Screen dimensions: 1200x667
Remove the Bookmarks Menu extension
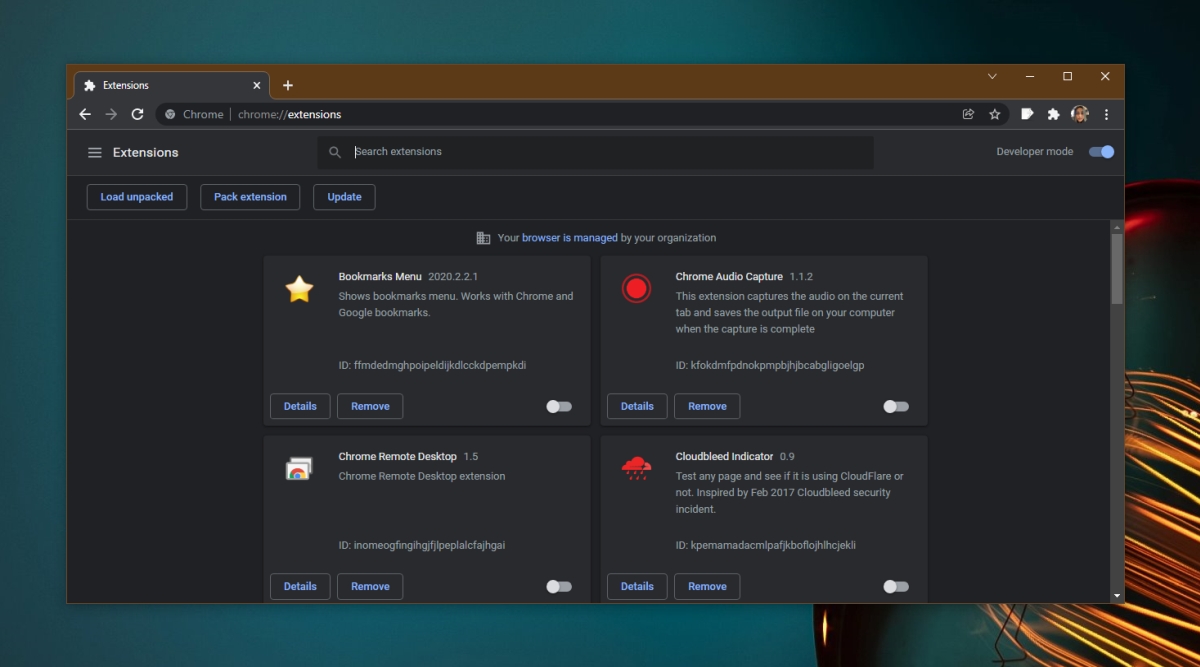[370, 406]
